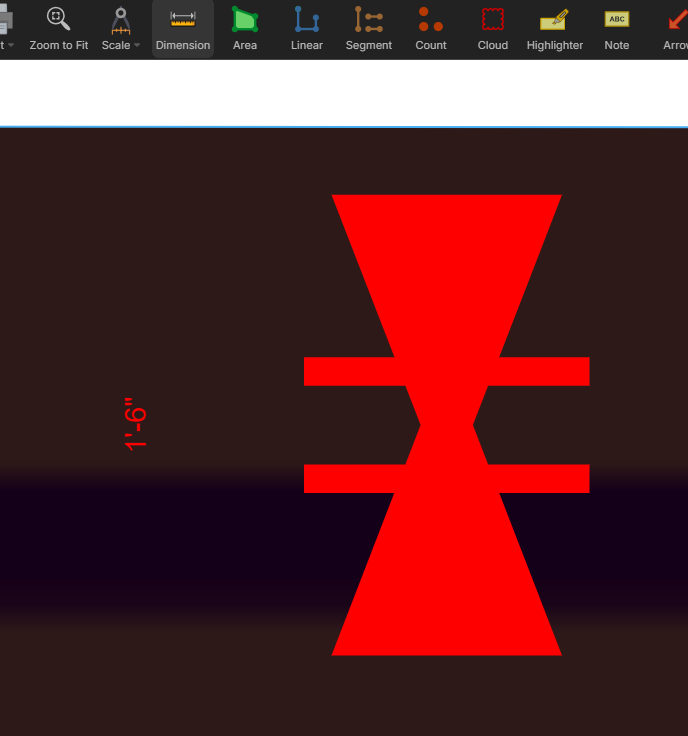Click the leftmost gray printer-like toolbar icon
The image size is (688, 736).
pos(4,20)
